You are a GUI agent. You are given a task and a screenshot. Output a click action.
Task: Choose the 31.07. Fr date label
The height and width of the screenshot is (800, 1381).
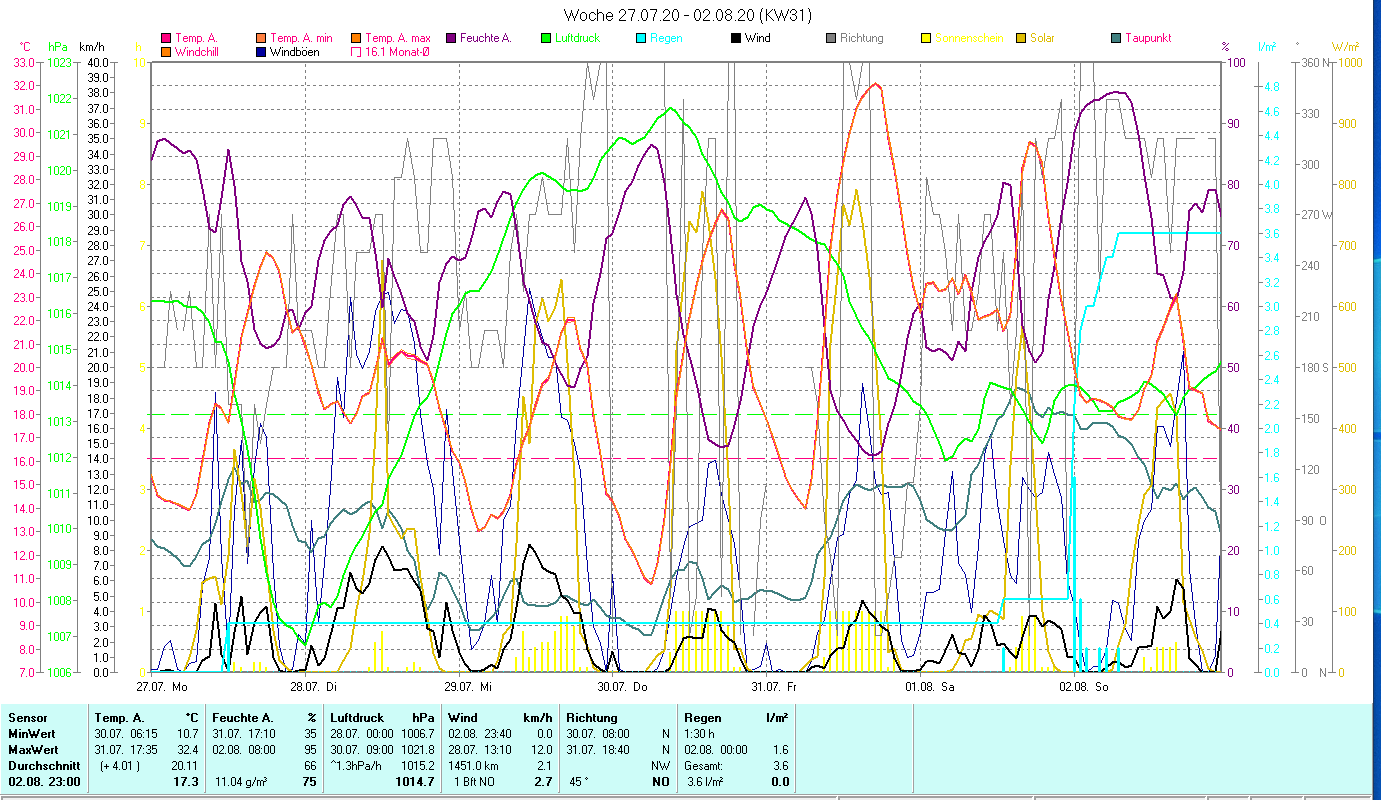pyautogui.click(x=775, y=687)
